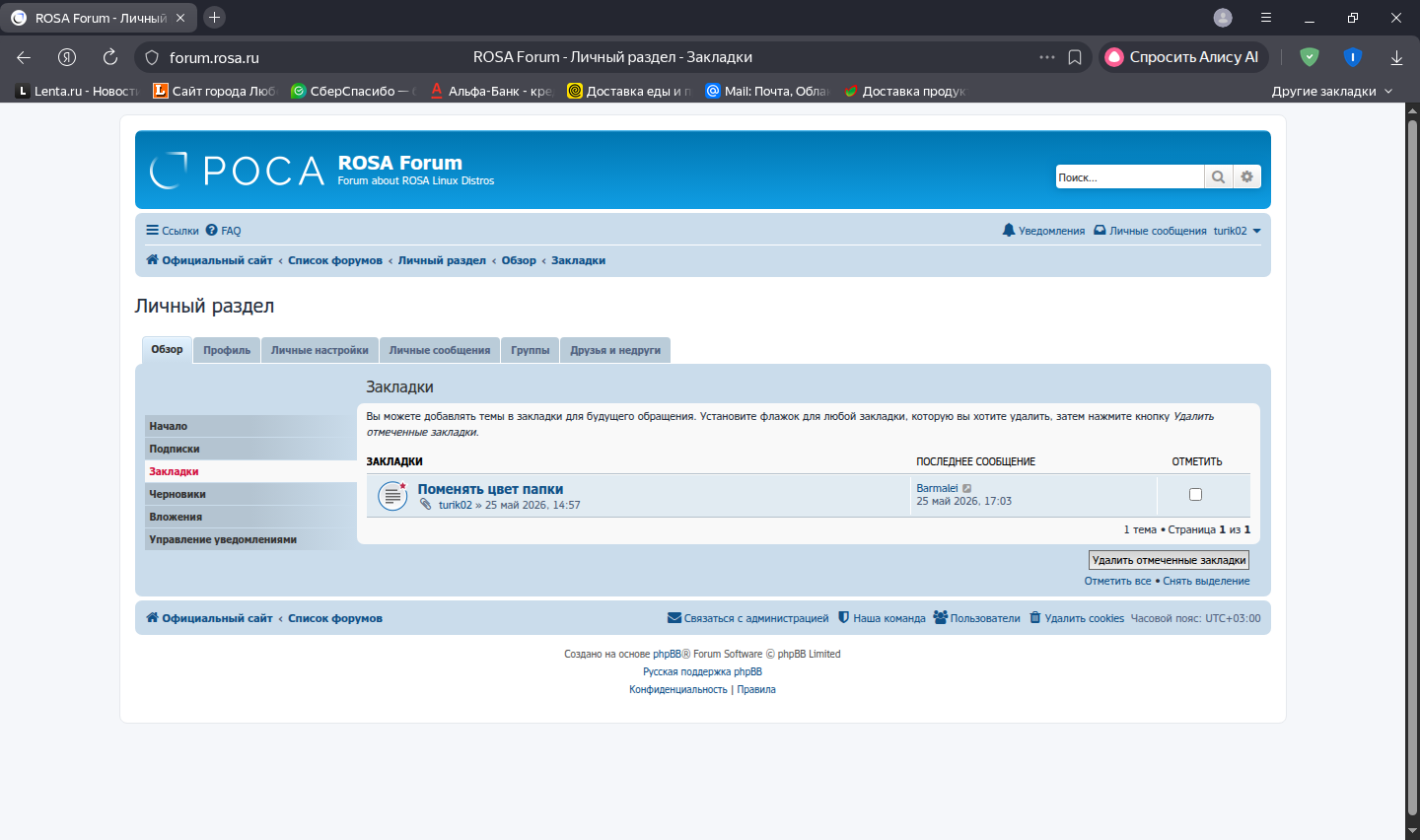Tick the bookmark's Отметить checkbox
This screenshot has height=840, width=1420.
click(1195, 495)
